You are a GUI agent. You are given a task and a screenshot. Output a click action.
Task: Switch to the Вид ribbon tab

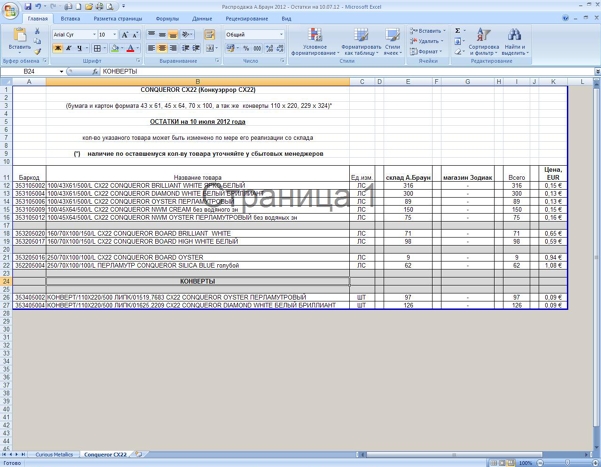286,18
